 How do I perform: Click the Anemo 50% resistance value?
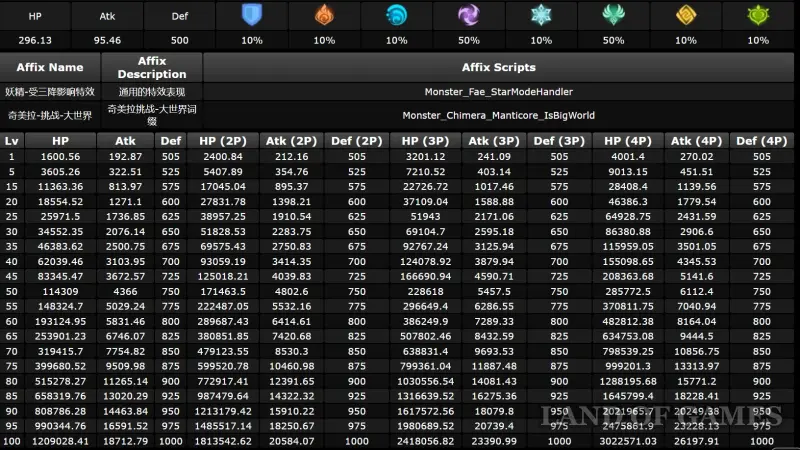pos(613,40)
